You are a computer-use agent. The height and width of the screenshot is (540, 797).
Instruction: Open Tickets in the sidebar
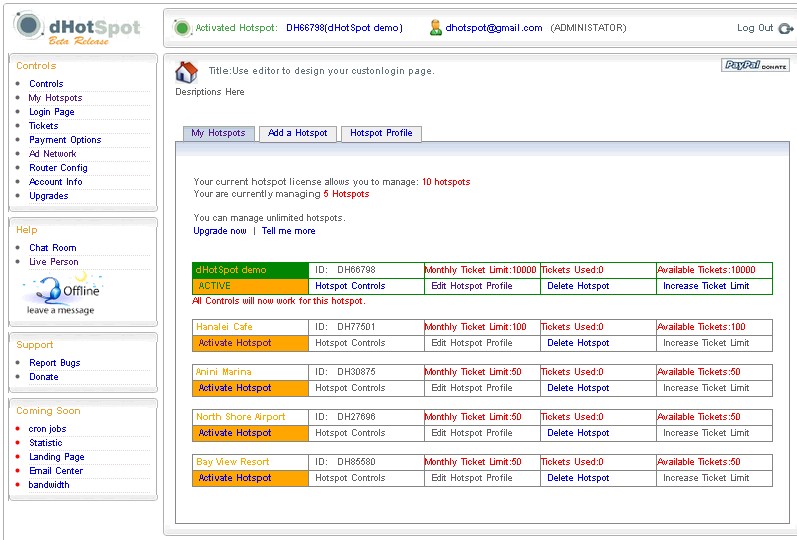44,126
